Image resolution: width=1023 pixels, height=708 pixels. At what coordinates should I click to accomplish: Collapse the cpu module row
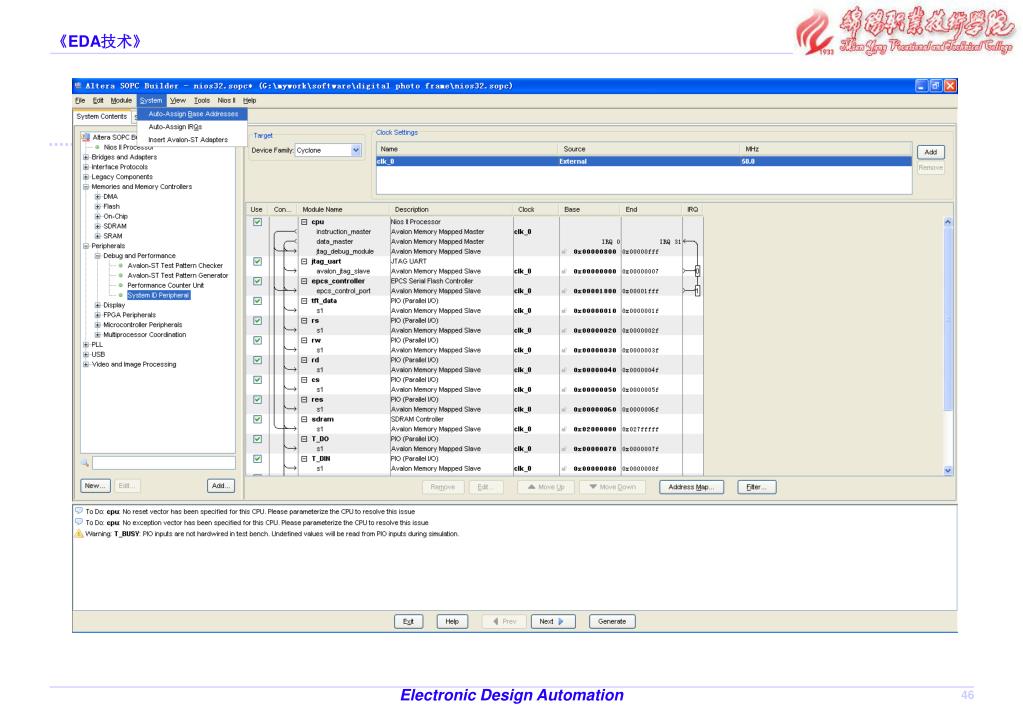tap(304, 222)
